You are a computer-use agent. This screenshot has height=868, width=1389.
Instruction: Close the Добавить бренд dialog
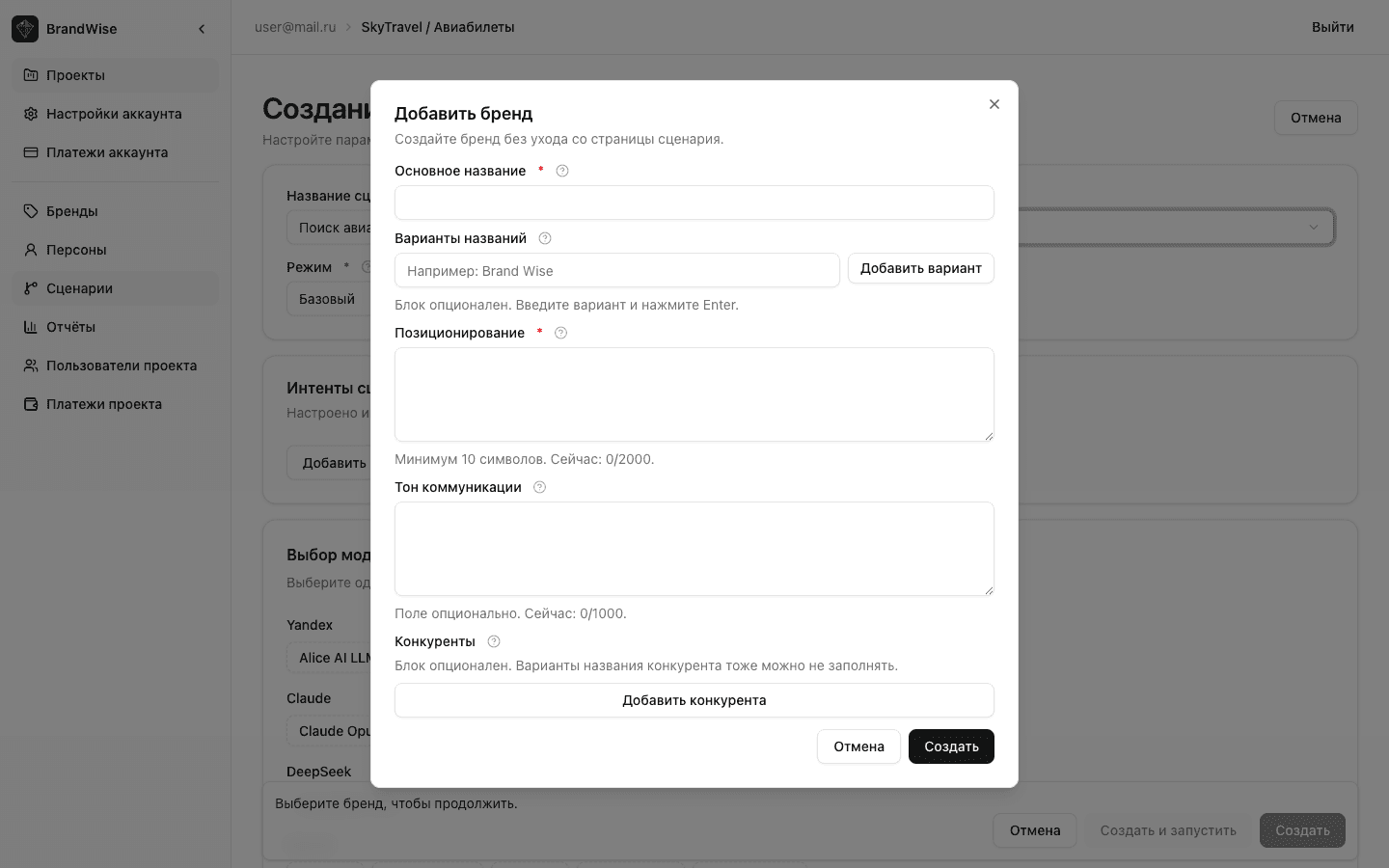coord(994,104)
